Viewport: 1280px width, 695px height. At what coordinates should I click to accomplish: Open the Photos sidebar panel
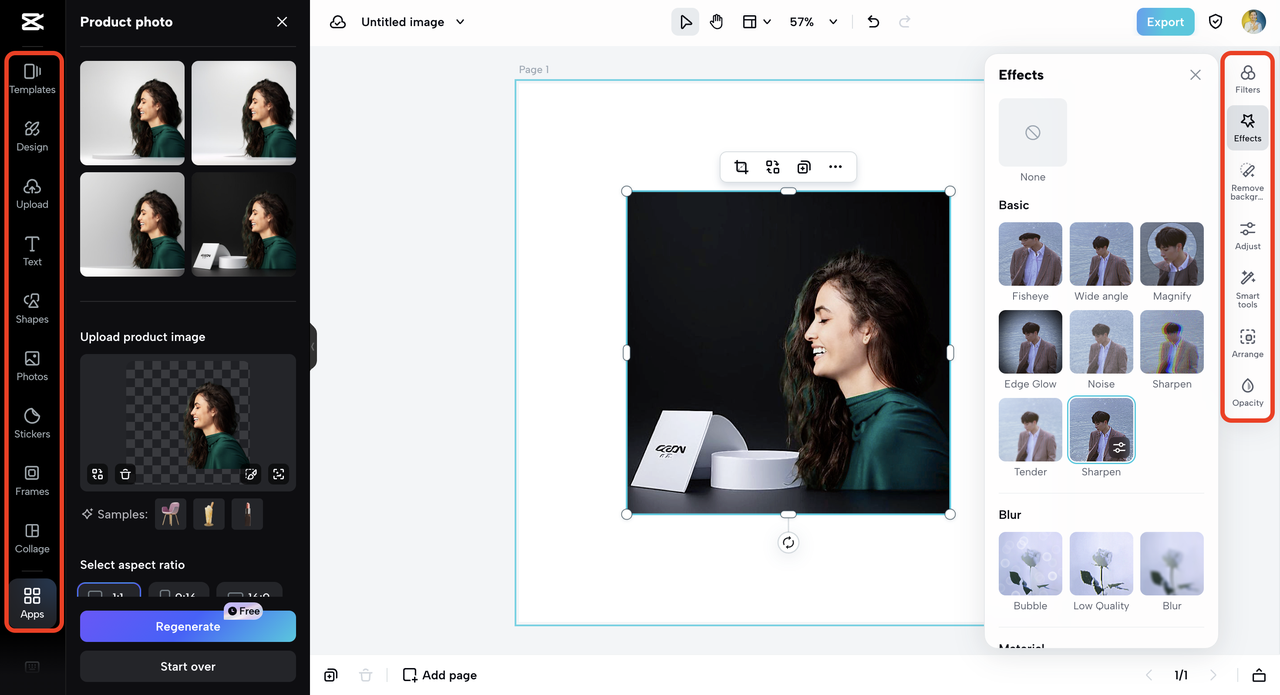coord(32,366)
